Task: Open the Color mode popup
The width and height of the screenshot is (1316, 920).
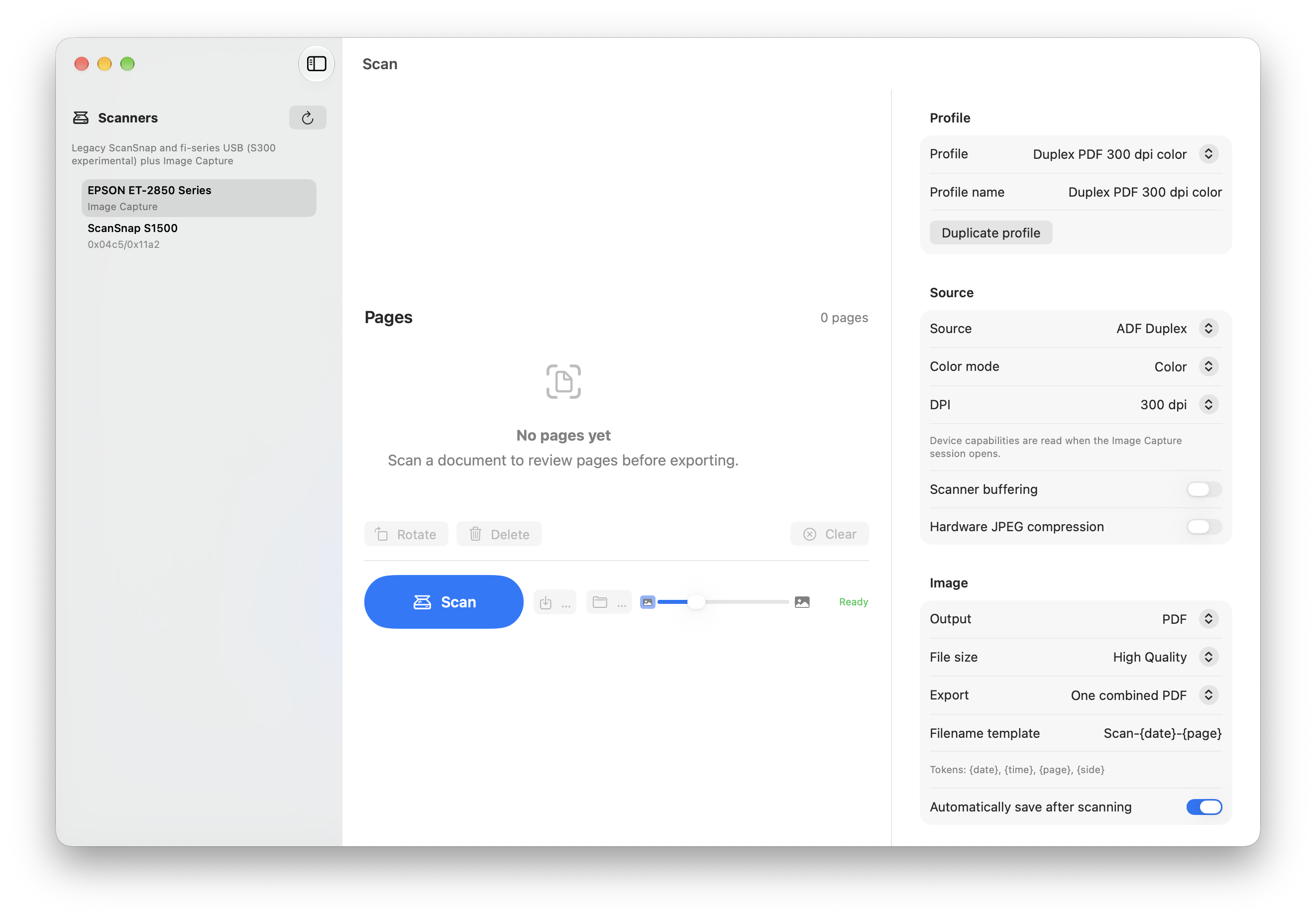Action: pos(1208,366)
